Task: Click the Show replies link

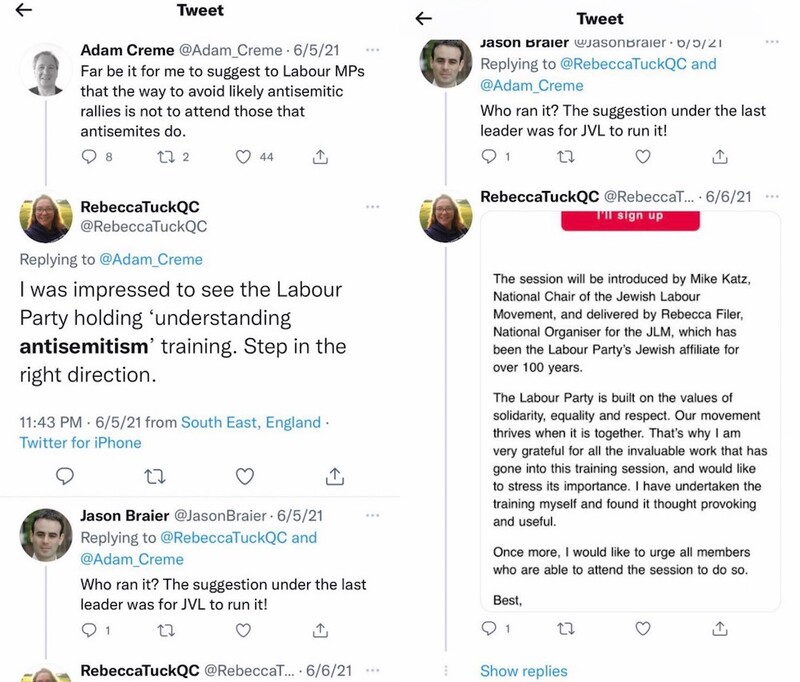Action: [x=524, y=671]
